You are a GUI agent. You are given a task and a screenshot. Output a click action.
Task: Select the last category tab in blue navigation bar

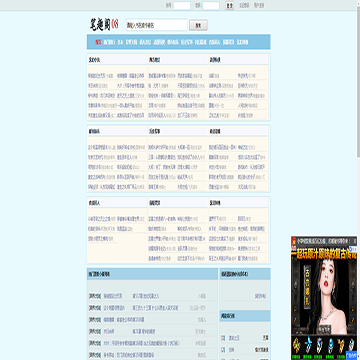pyautogui.click(x=242, y=42)
